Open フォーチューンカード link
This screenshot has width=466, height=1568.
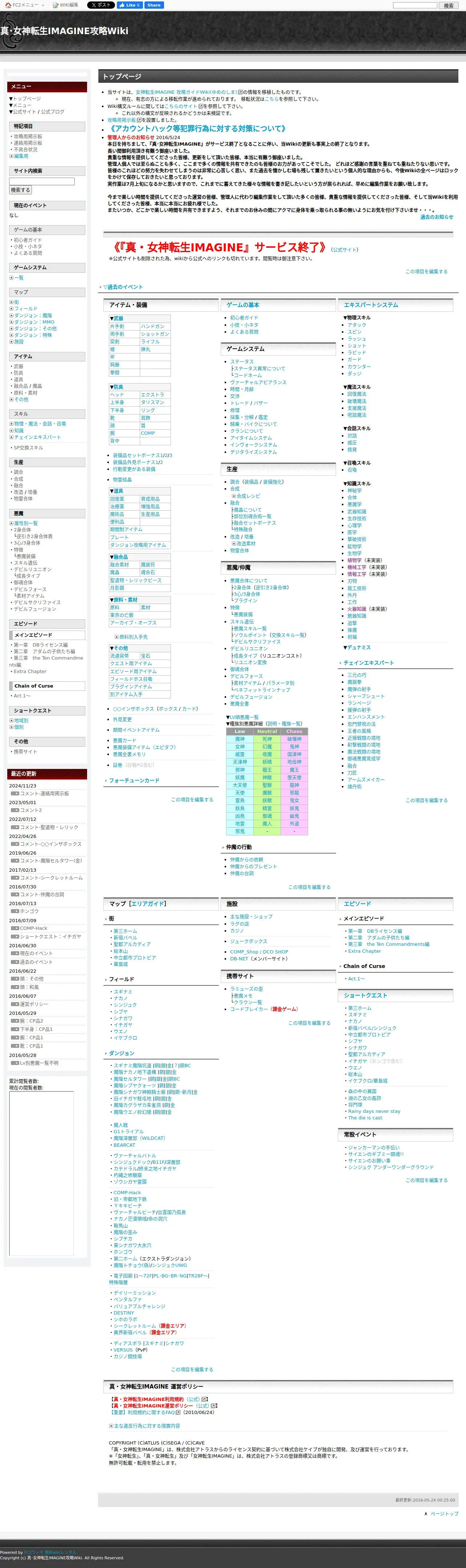point(134,780)
